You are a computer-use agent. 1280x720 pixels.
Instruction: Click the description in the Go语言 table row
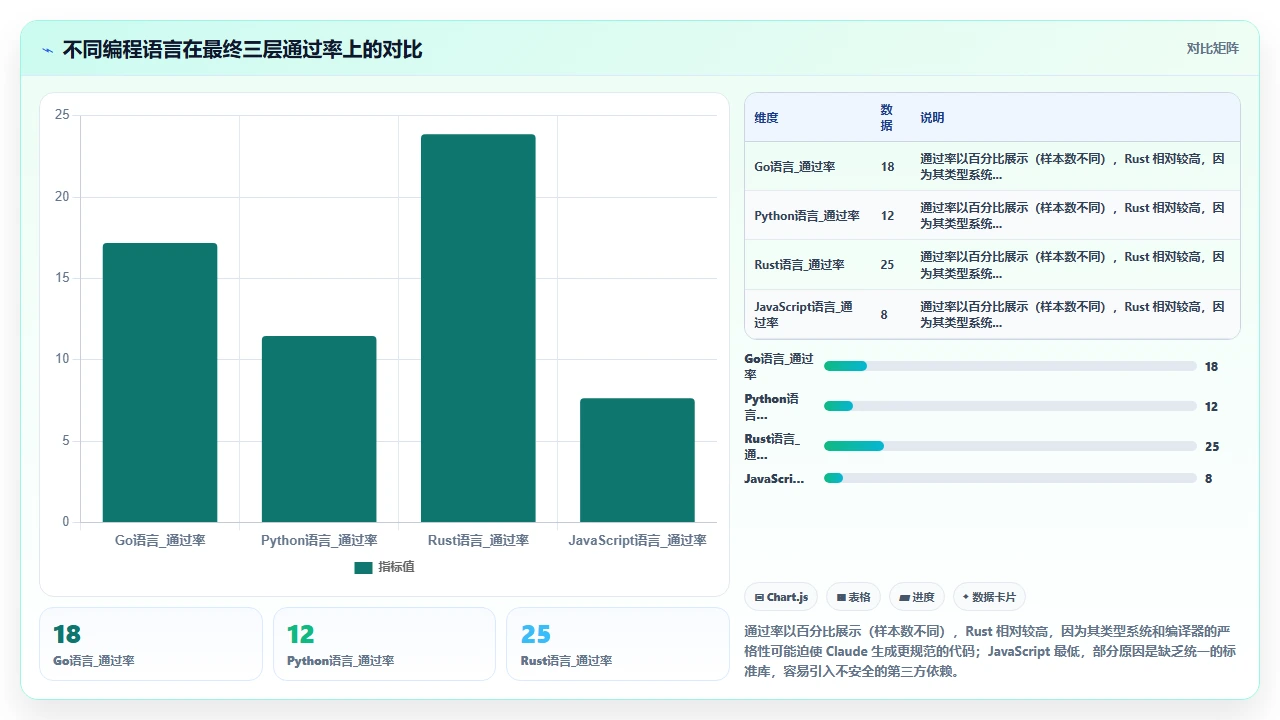(1072, 167)
